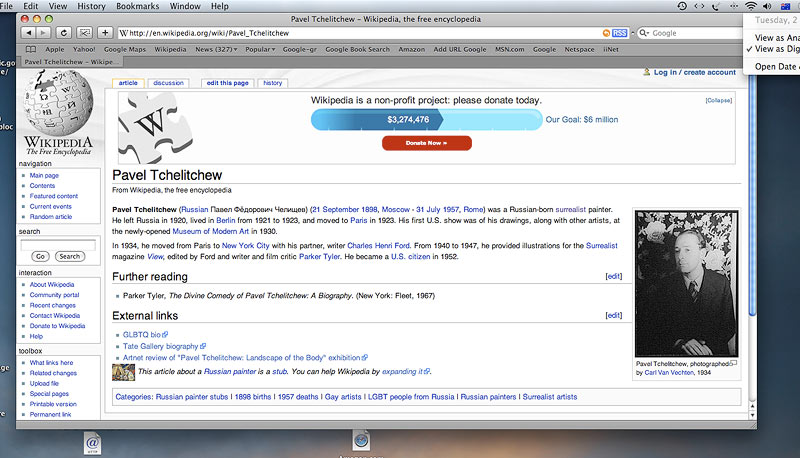
Task: Click the Wikipedia globe logo
Action: pyautogui.click(x=58, y=102)
